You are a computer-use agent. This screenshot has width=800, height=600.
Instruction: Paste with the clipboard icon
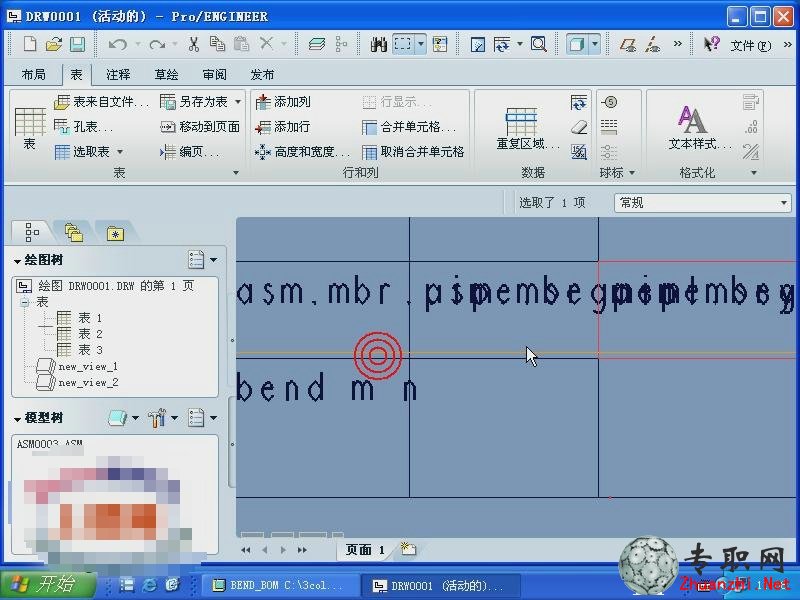241,44
